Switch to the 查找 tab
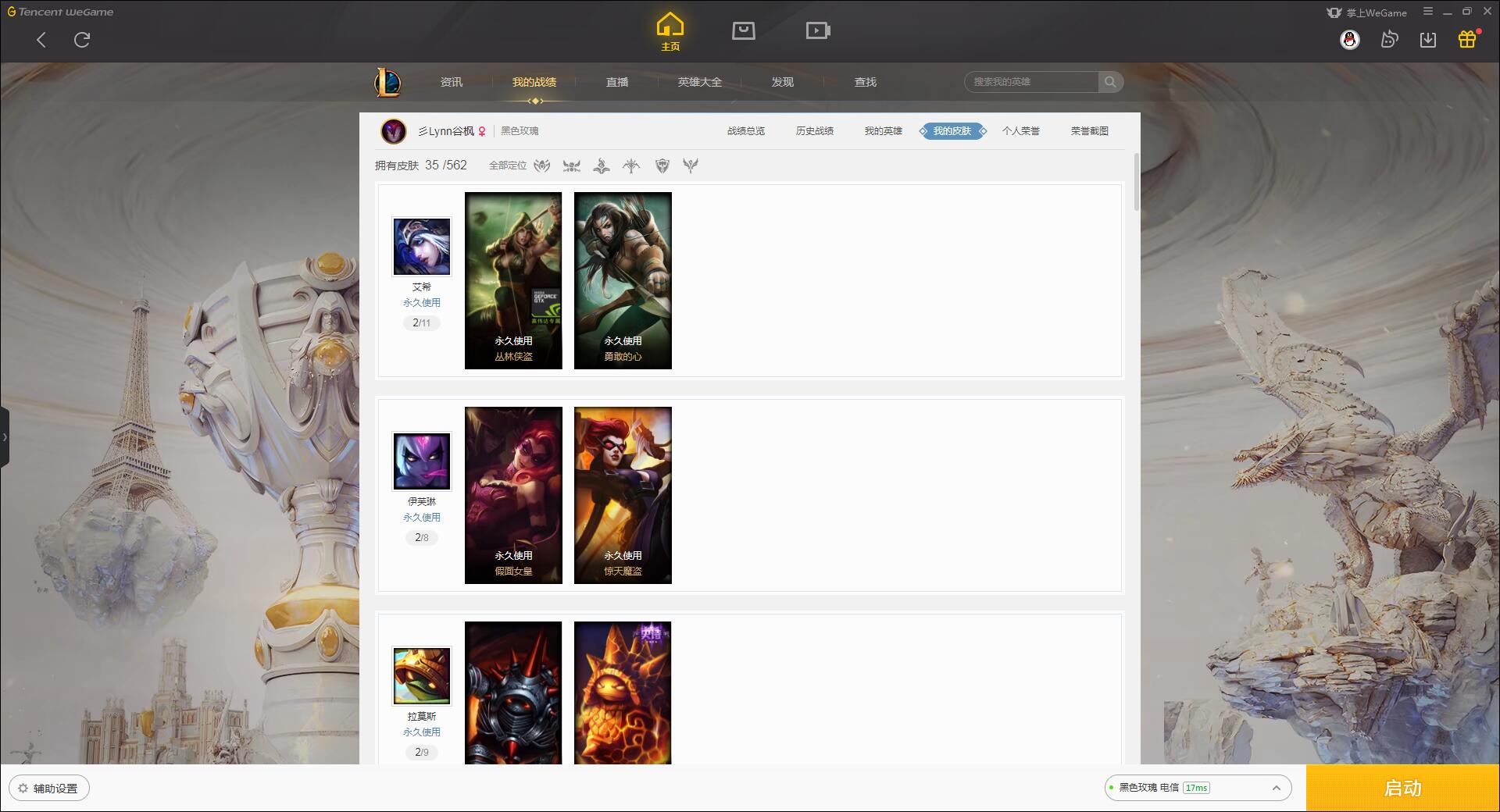 (x=866, y=82)
